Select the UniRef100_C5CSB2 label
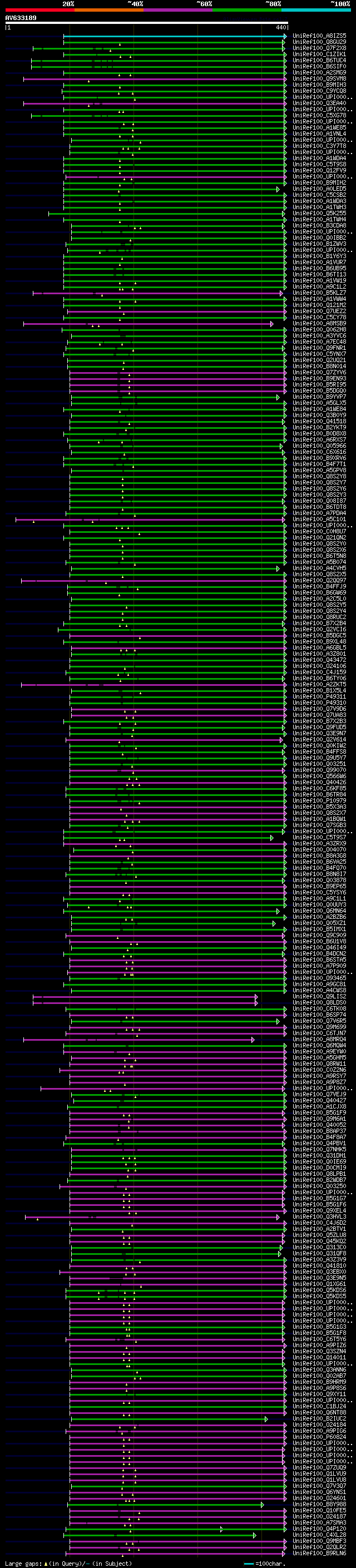356x1568 pixels. click(319, 195)
